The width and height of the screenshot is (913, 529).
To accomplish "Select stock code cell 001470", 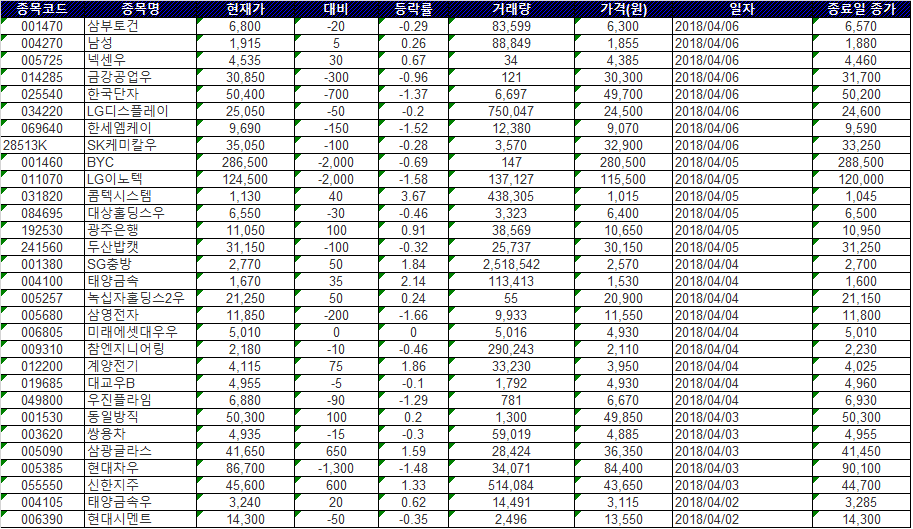I will coord(42,26).
